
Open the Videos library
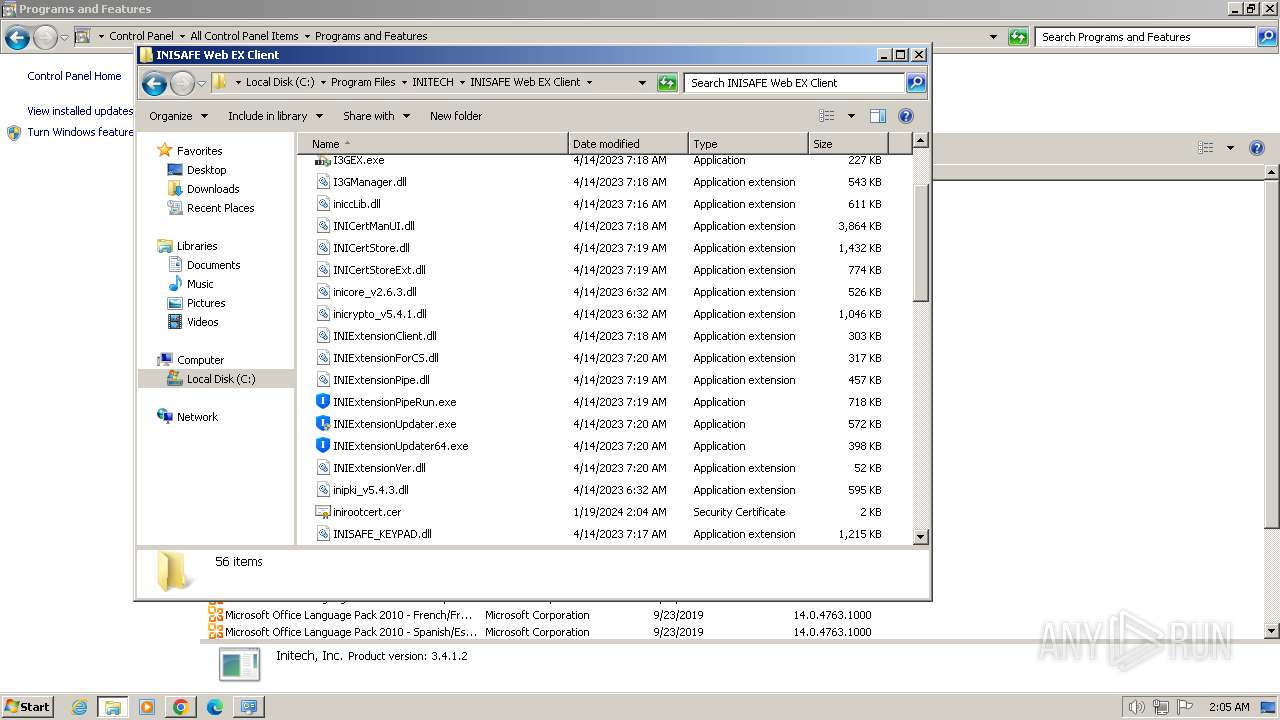click(x=202, y=322)
